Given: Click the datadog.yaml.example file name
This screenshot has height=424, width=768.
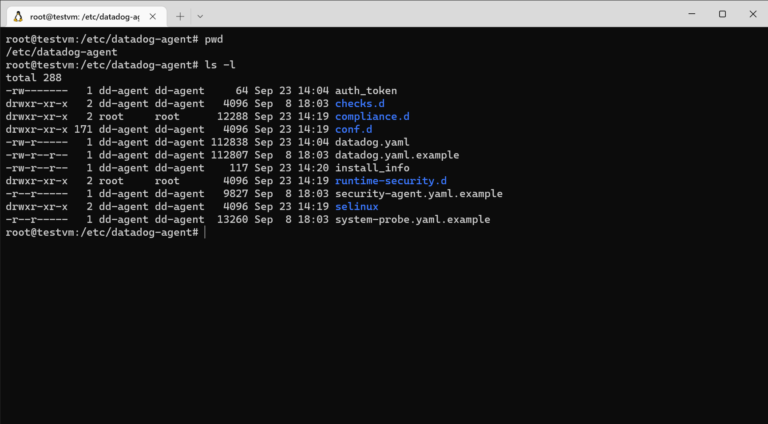Looking at the screenshot, I should coord(397,155).
